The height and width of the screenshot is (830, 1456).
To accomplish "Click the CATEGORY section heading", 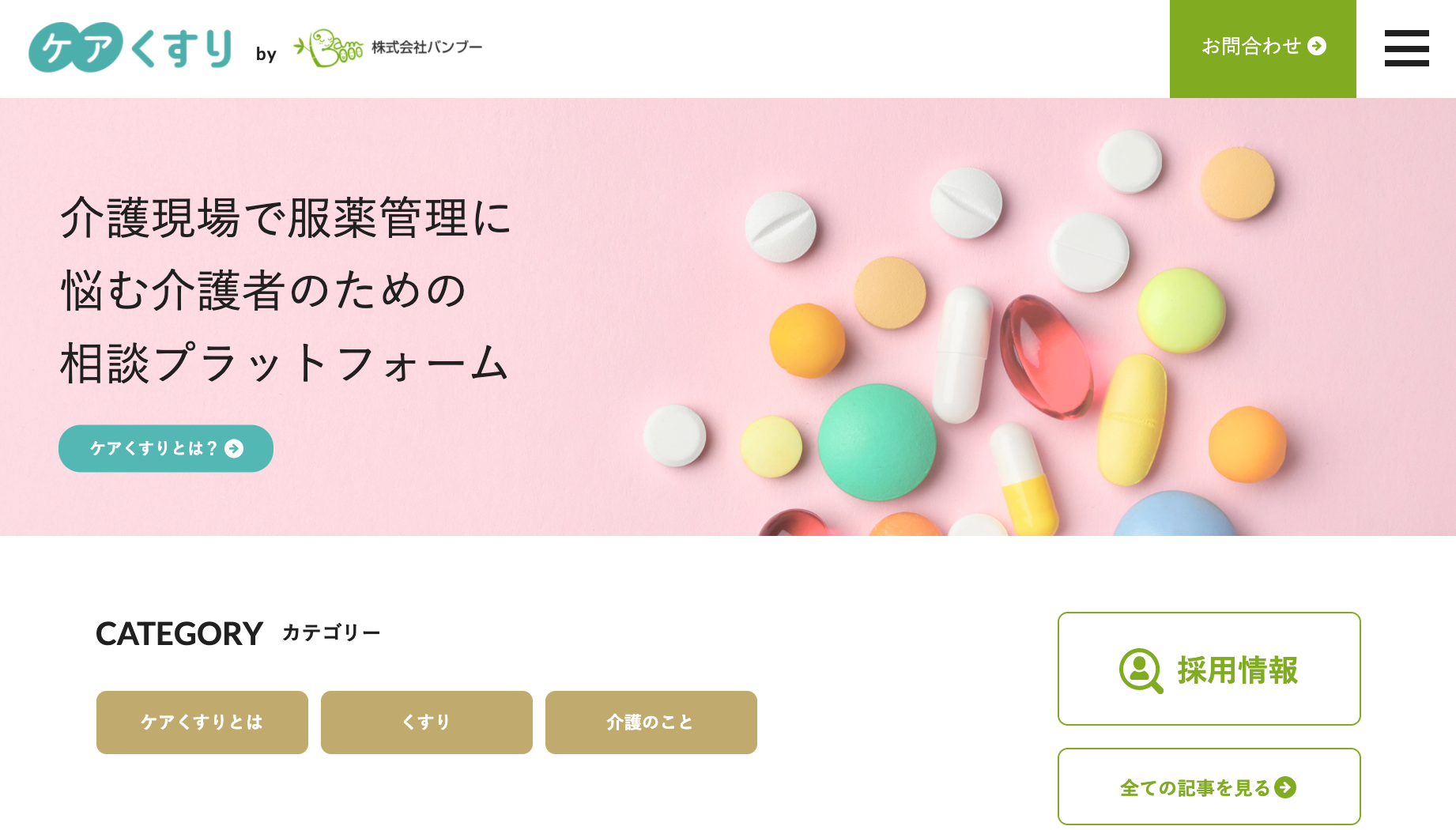I will tap(179, 633).
